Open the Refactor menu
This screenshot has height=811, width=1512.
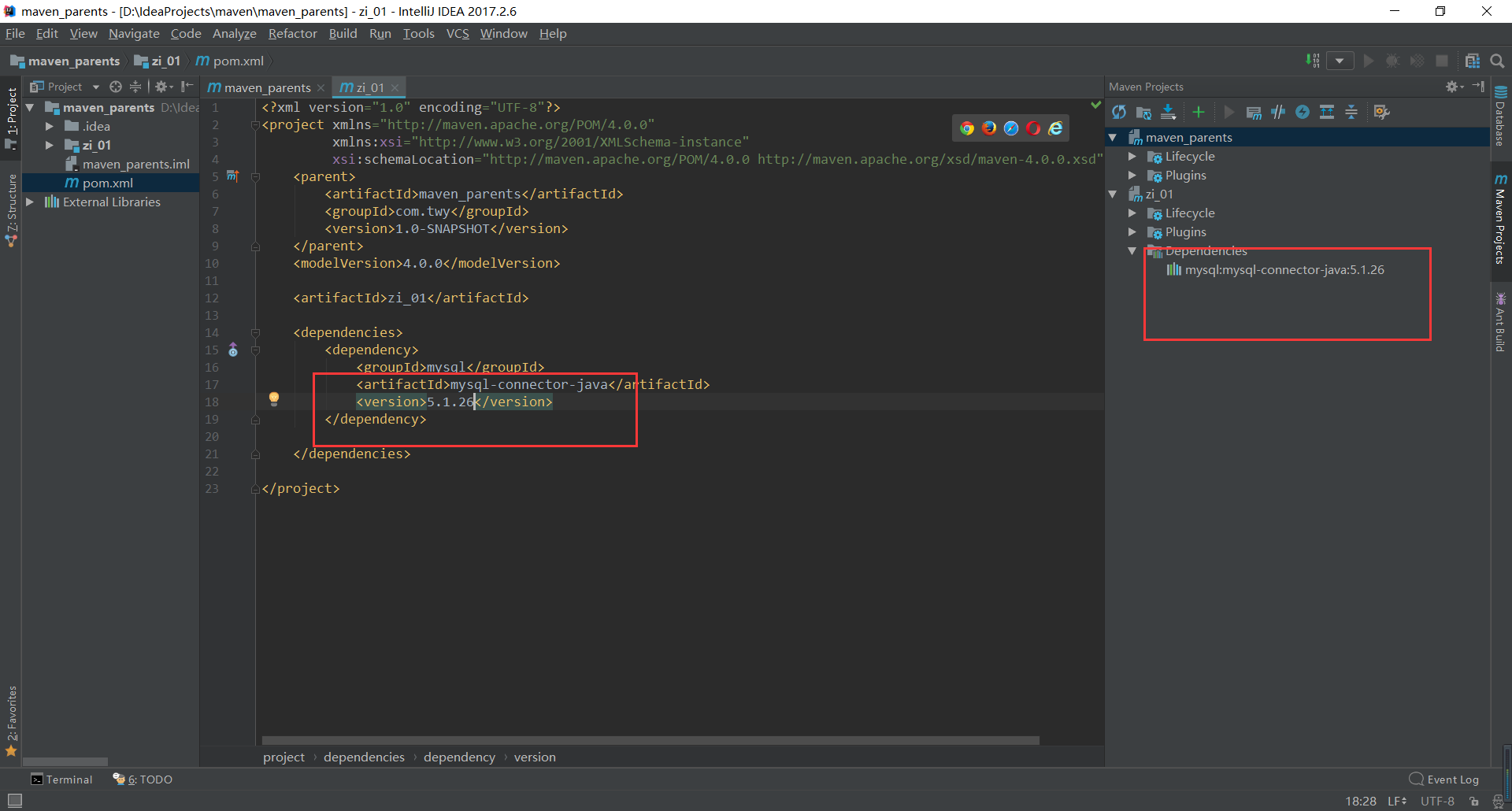click(292, 33)
